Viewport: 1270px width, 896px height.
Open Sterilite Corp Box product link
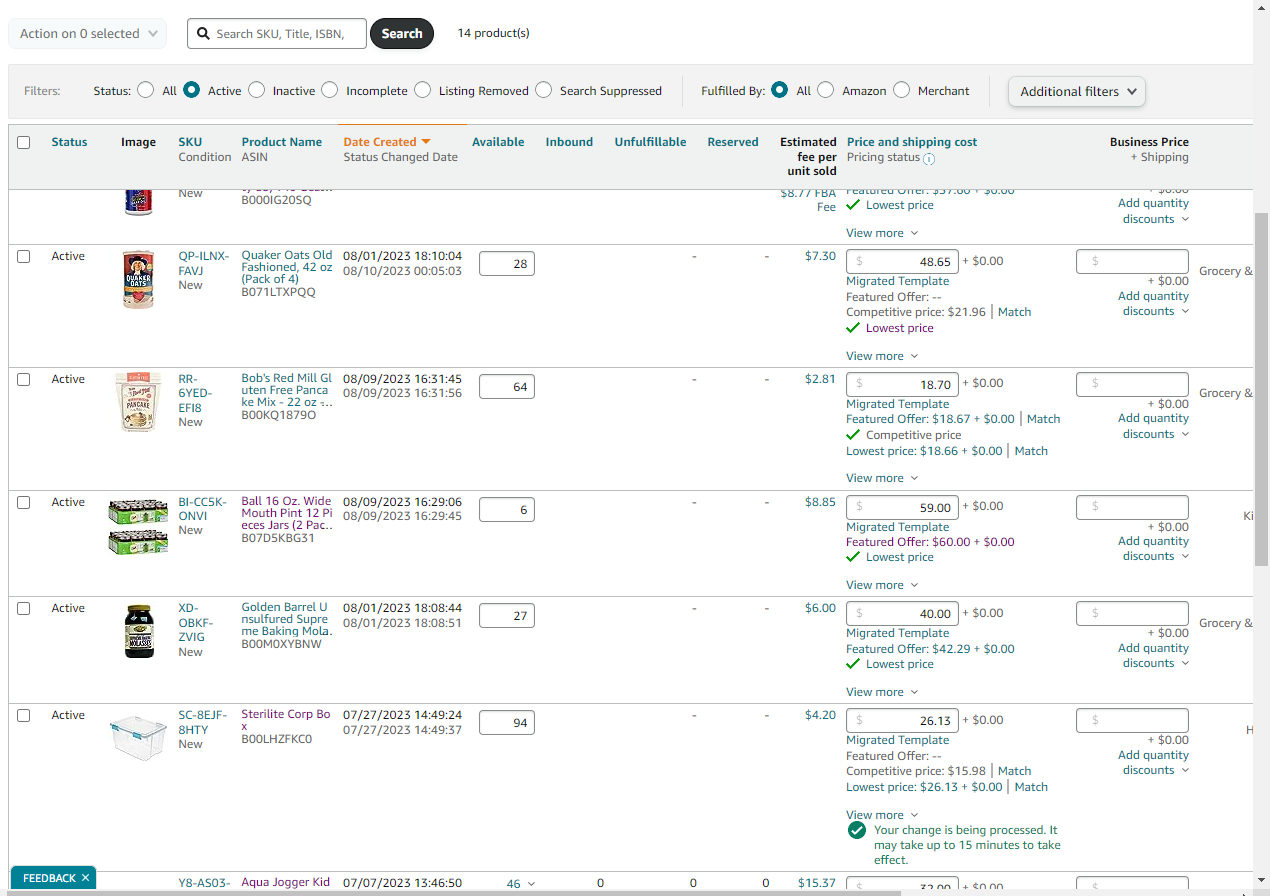tap(286, 721)
